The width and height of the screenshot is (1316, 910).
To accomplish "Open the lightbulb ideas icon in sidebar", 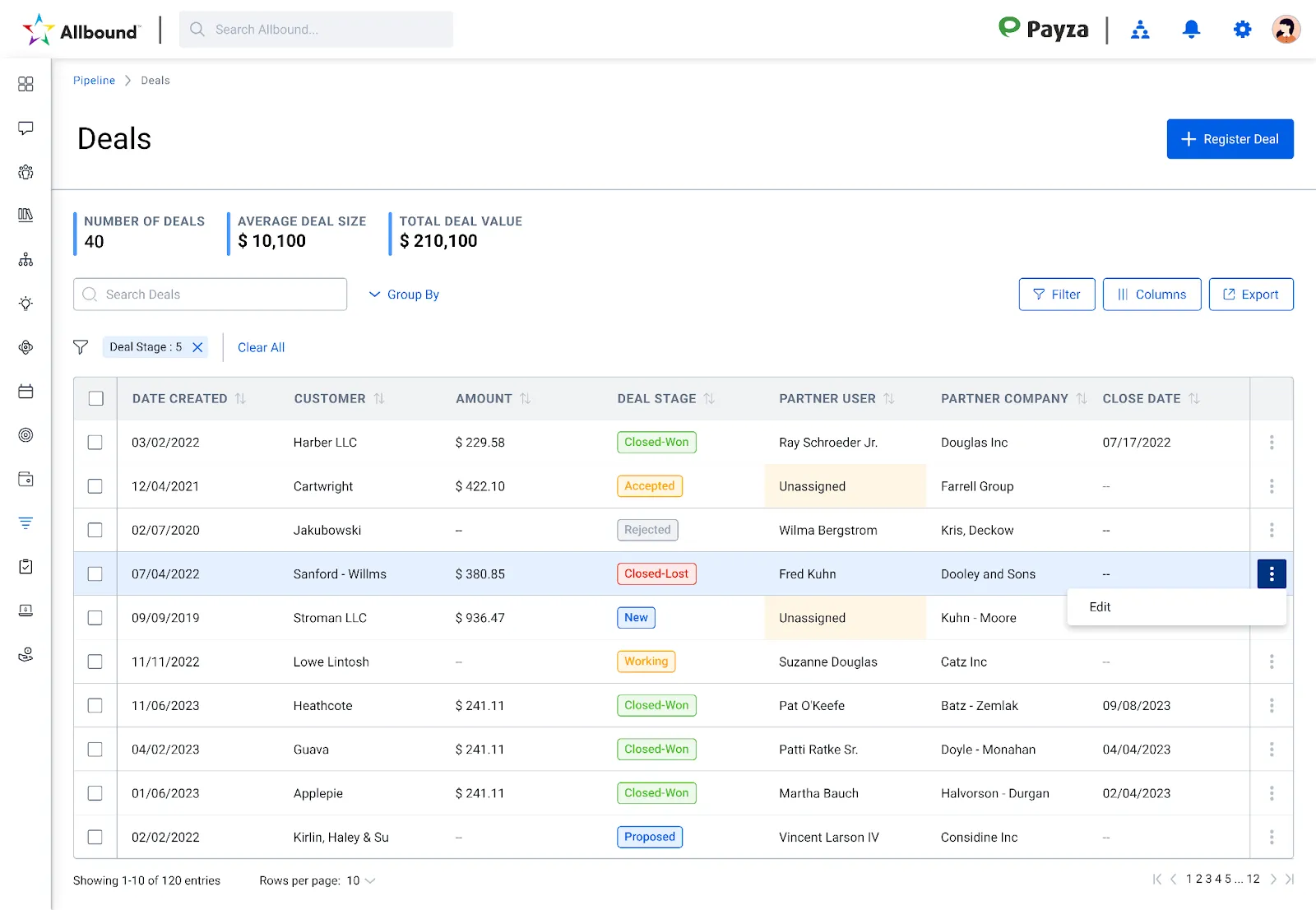I will [x=25, y=303].
